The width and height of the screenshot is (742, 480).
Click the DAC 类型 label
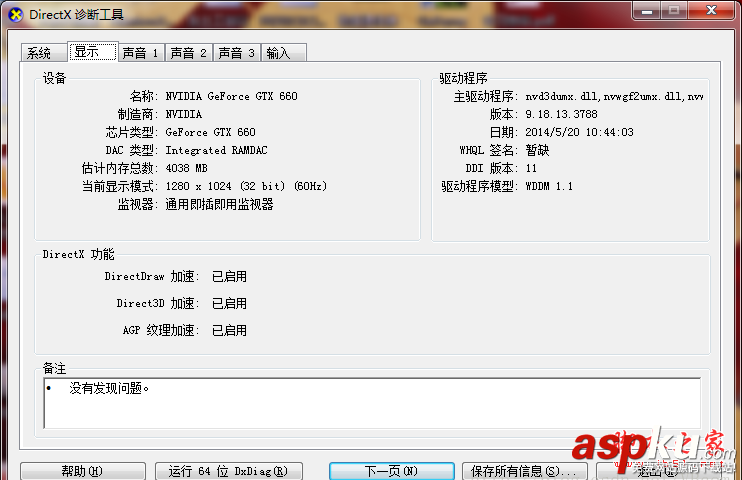pos(131,150)
